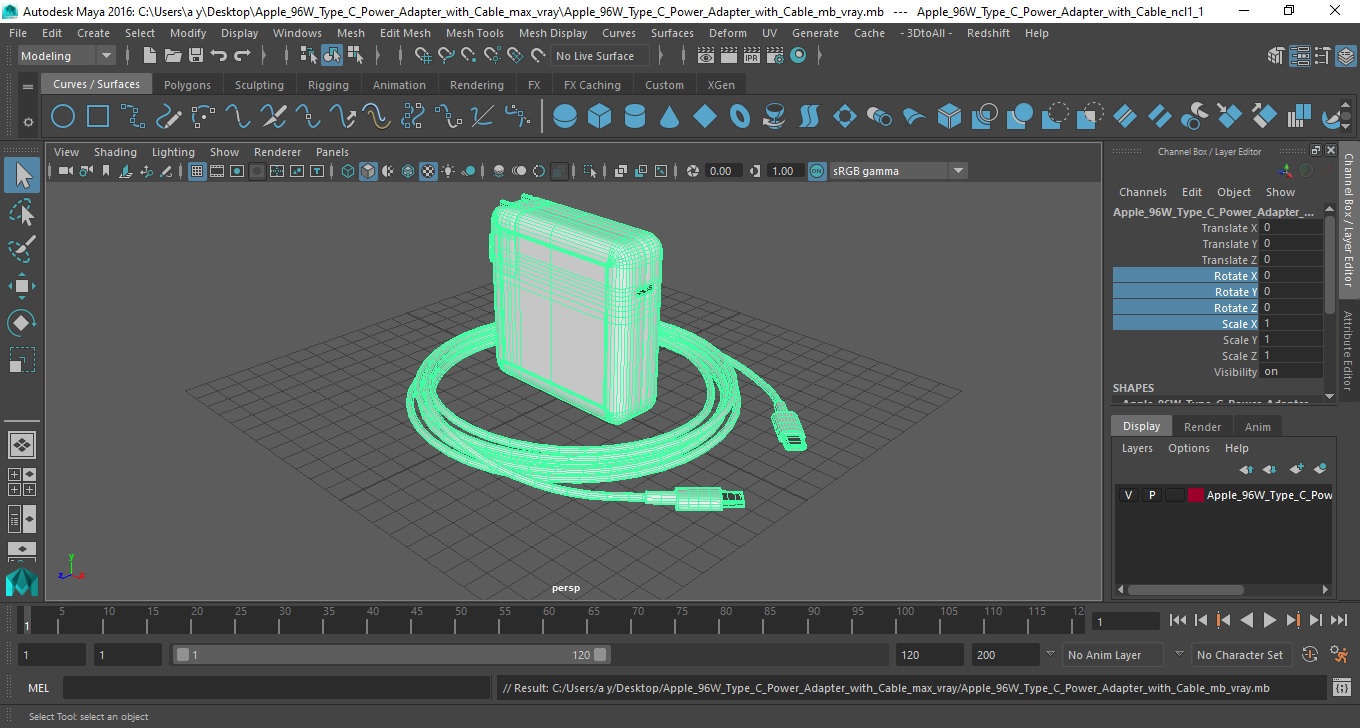Toggle smooth shaded cube display in the viewport
This screenshot has height=728, width=1360.
pyautogui.click(x=368, y=171)
